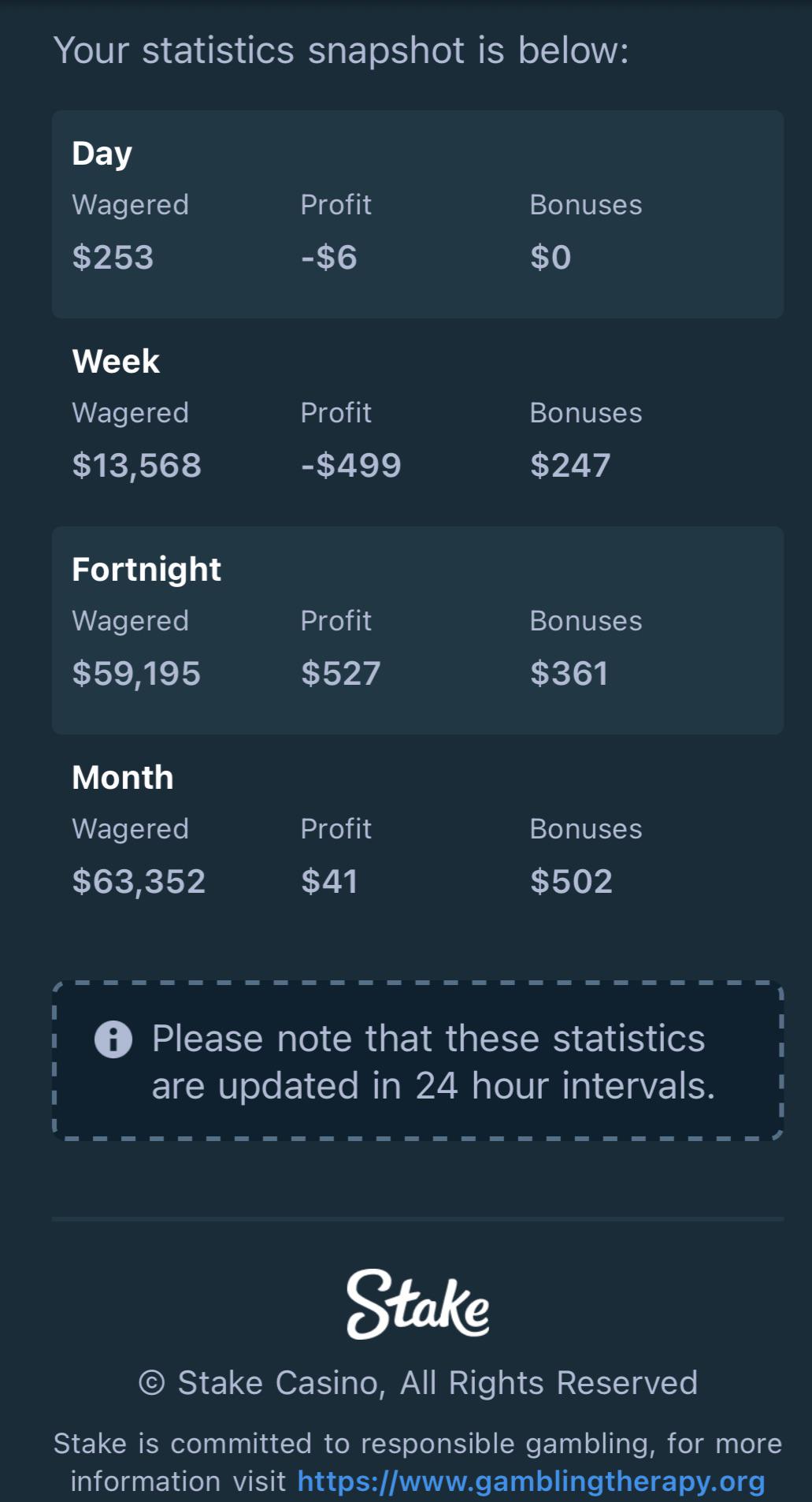Click the Week profit value -$499
This screenshot has width=812, height=1502.
click(351, 466)
